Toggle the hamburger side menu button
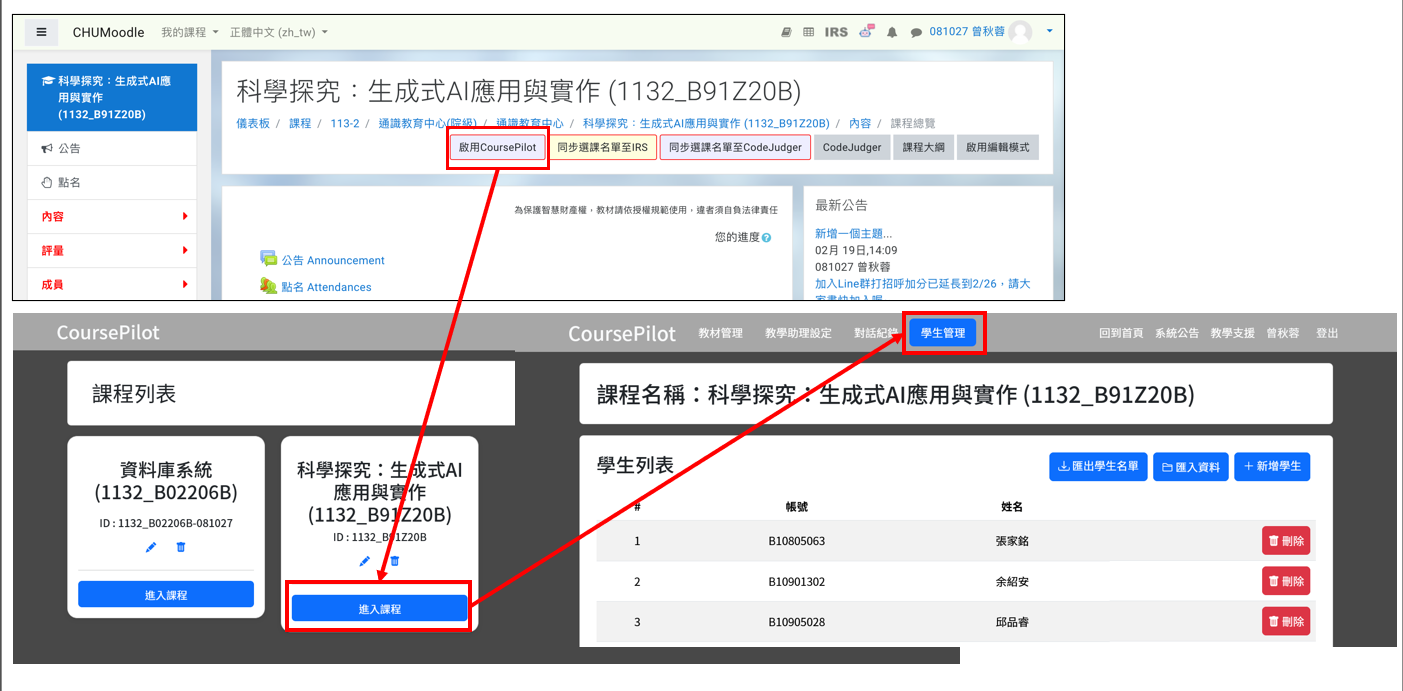 [x=41, y=32]
